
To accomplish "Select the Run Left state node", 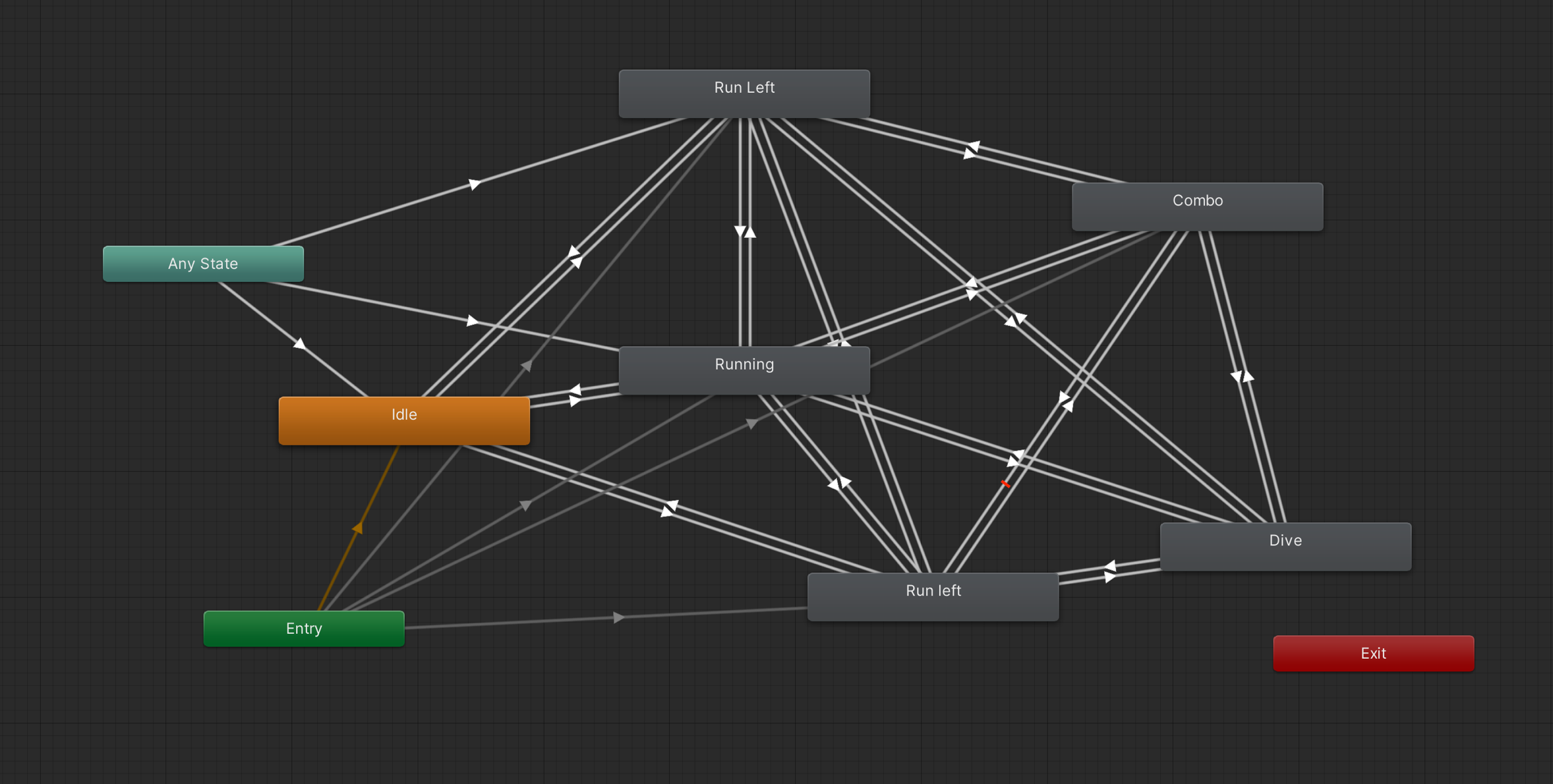I will pos(744,94).
